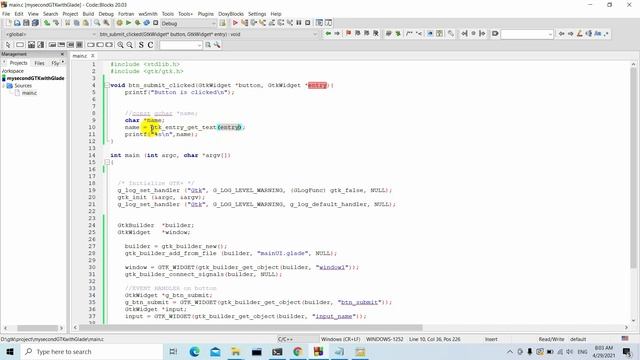Open Google Chrome from taskbar
Screen dimensions: 640x360
pos(298,351)
